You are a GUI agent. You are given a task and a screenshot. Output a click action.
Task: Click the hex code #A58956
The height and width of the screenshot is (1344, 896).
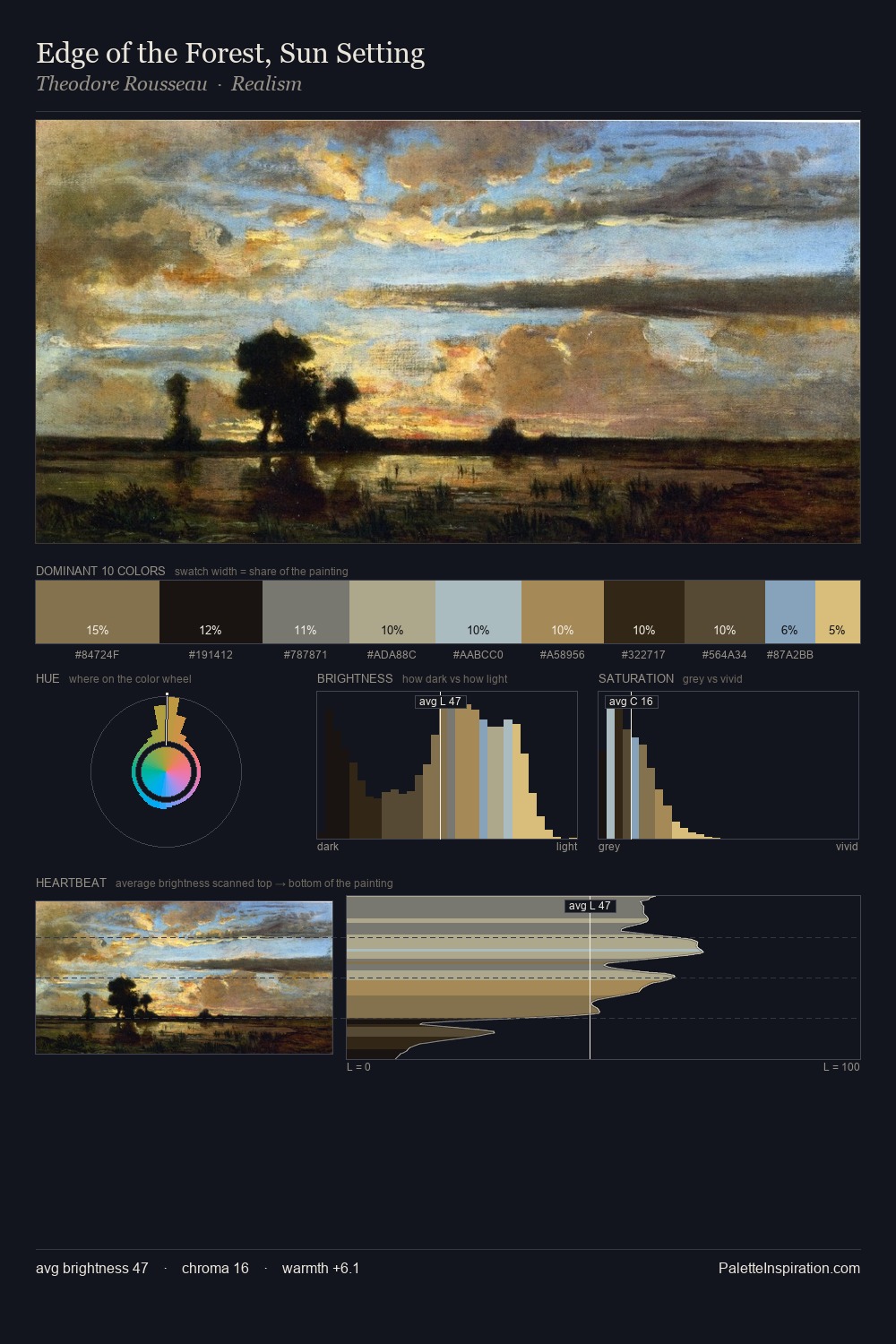pyautogui.click(x=563, y=655)
